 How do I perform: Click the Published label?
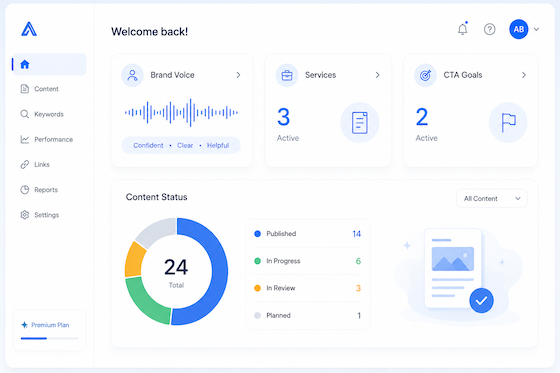[281, 234]
